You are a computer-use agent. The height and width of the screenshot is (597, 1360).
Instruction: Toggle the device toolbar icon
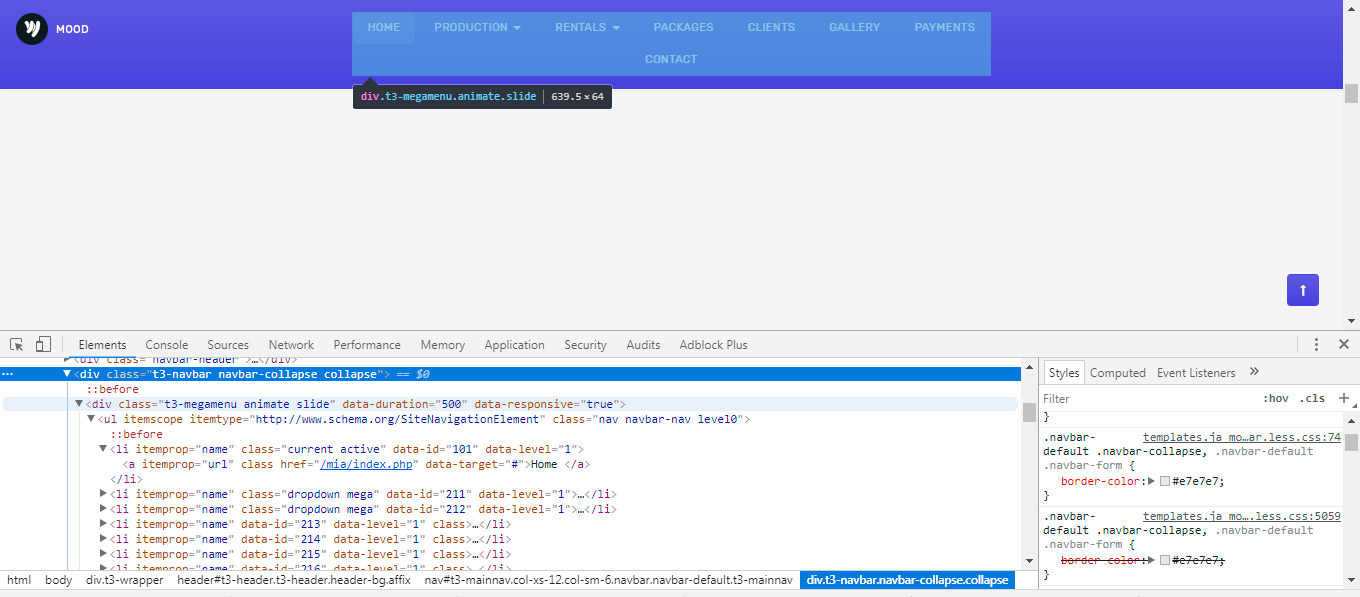(43, 344)
